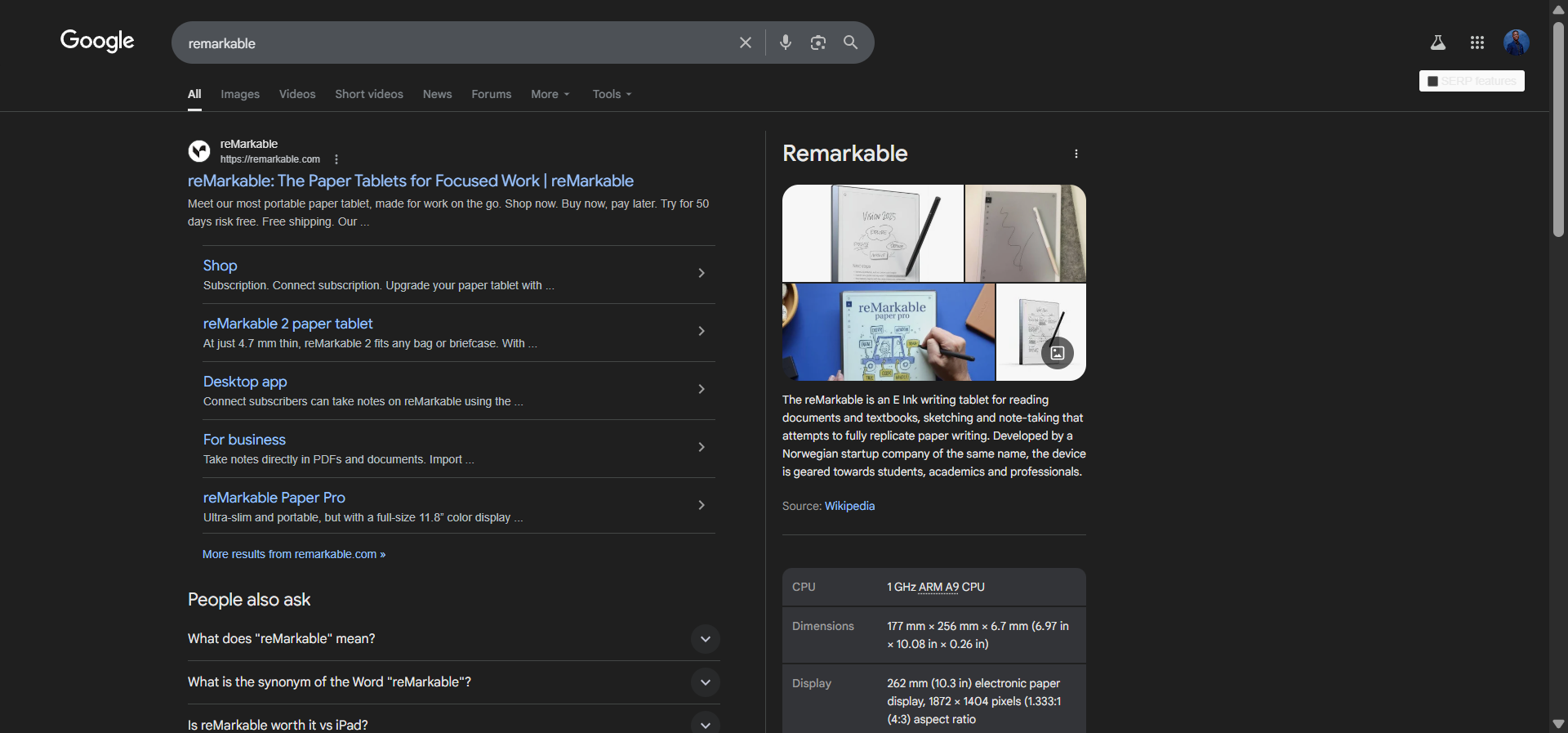
Task: Click scrollbar down arrow
Action: [1558, 724]
